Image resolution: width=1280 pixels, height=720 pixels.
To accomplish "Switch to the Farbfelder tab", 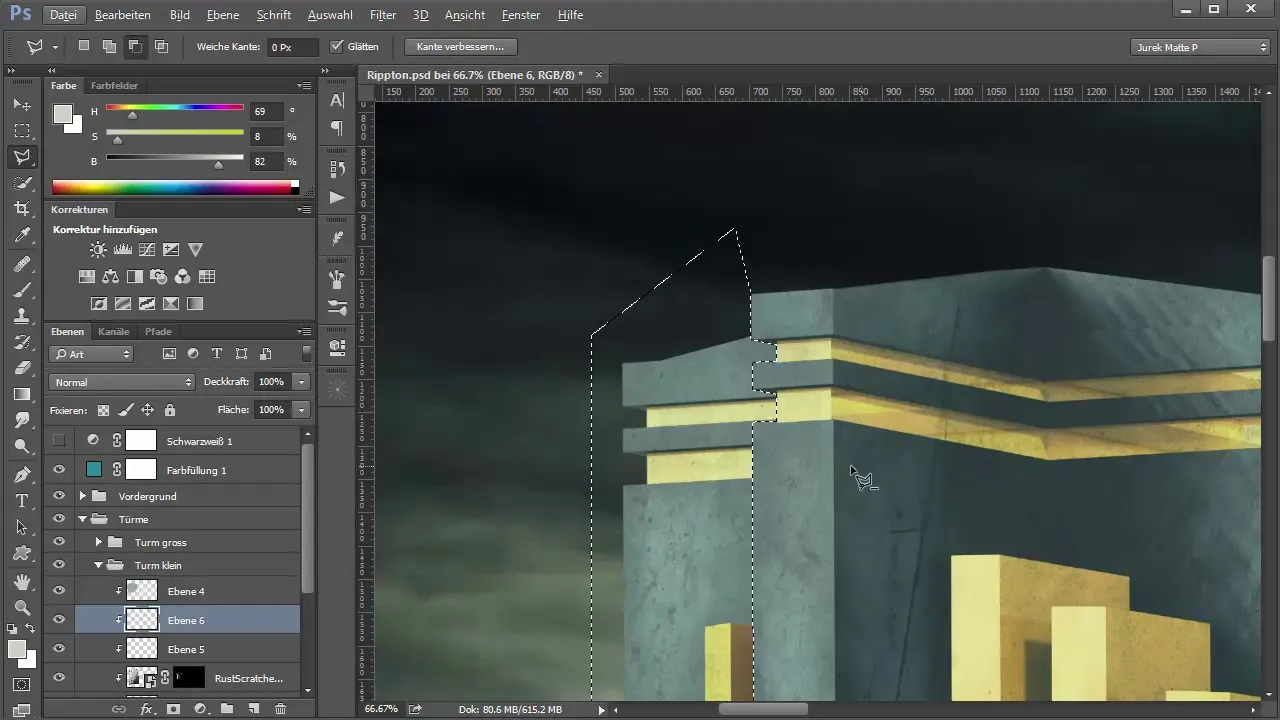I will point(115,86).
